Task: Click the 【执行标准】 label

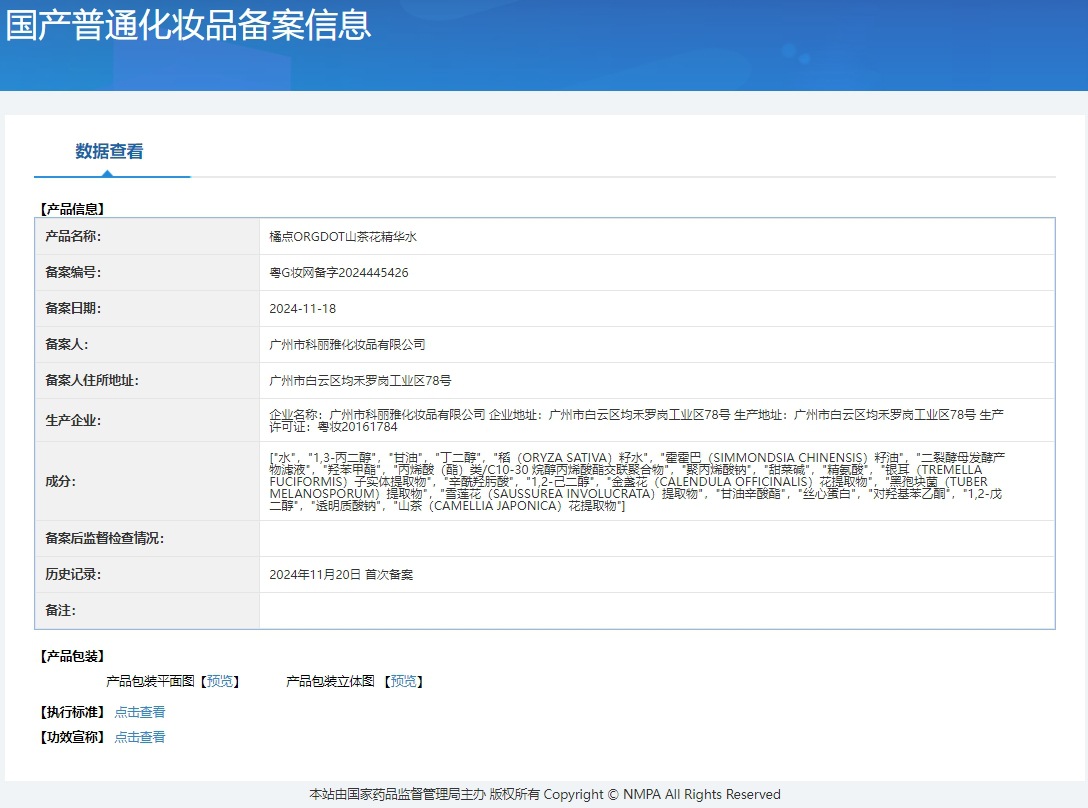Action: pos(72,712)
